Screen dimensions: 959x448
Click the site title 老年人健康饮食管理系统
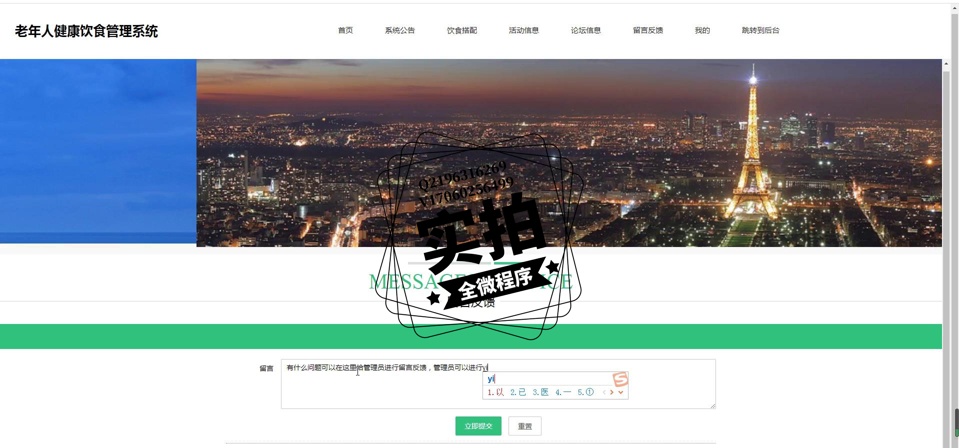(x=86, y=31)
